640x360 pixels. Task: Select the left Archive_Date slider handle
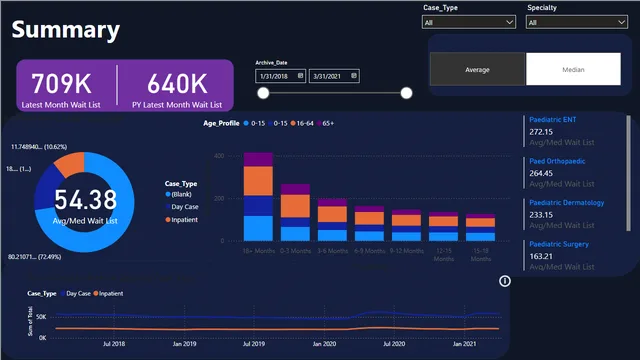(x=263, y=93)
